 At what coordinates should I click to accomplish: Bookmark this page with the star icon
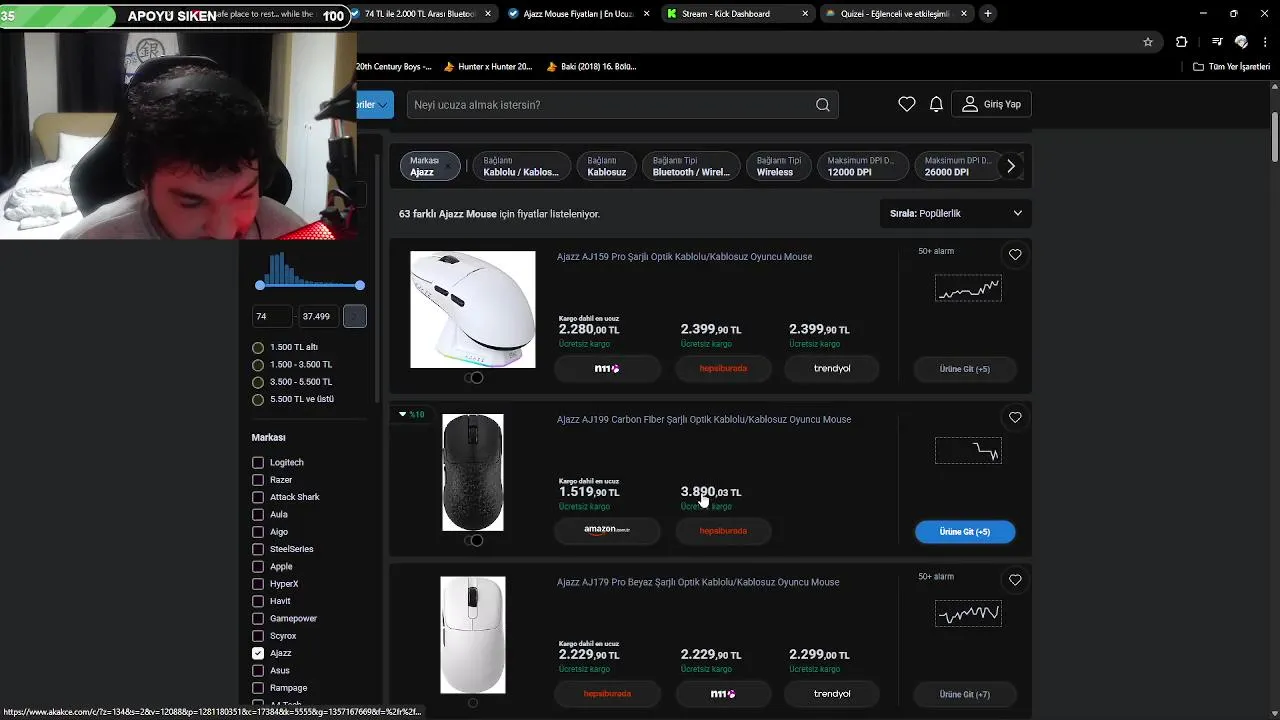[x=1148, y=42]
